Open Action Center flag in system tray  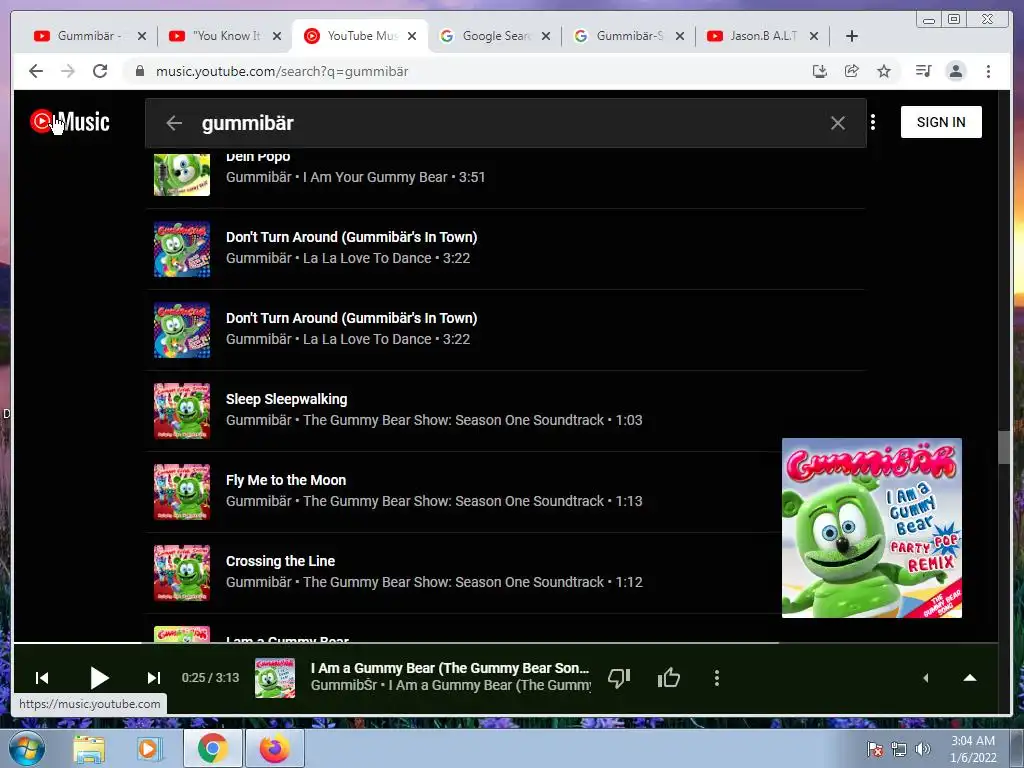click(x=874, y=749)
